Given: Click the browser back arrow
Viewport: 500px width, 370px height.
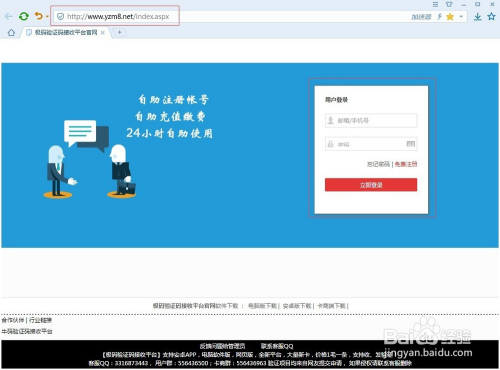Looking at the screenshot, I should 9,16.
